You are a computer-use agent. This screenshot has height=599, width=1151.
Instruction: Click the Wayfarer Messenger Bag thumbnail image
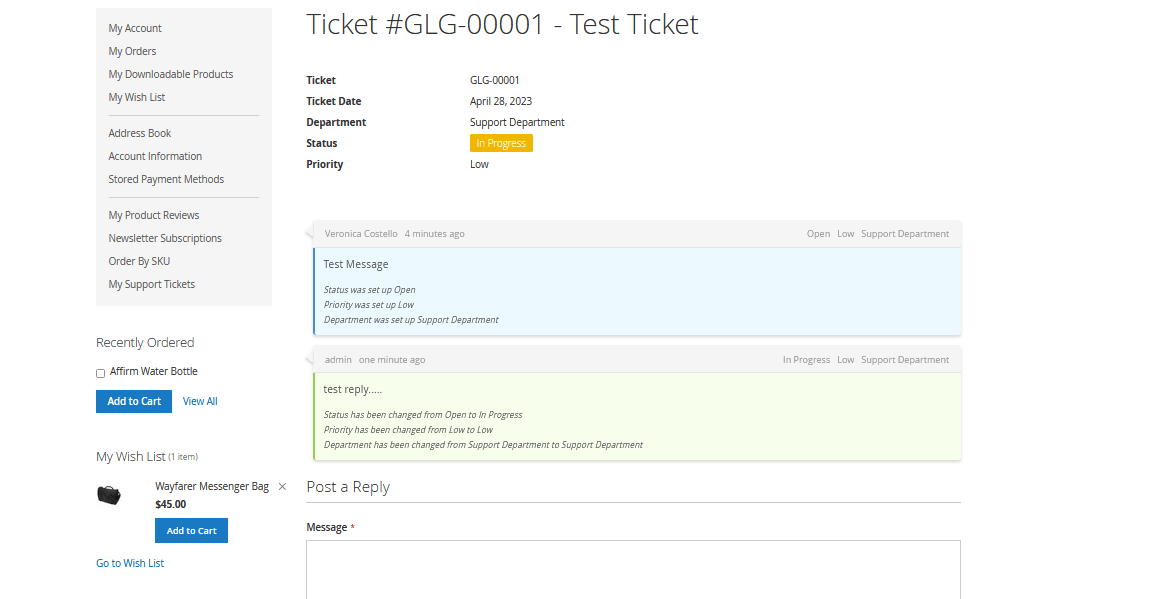[109, 495]
